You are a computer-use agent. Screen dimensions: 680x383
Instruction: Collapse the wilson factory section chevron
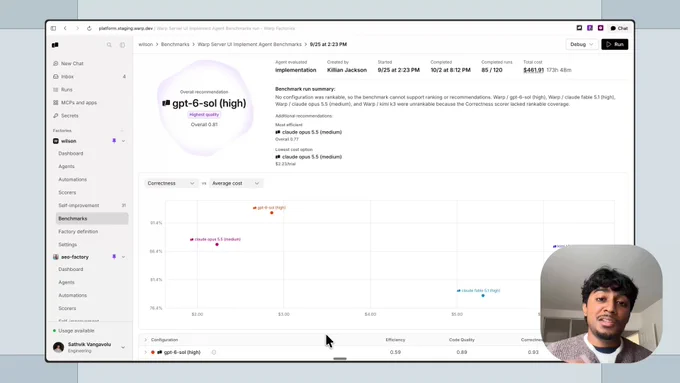[x=123, y=141]
